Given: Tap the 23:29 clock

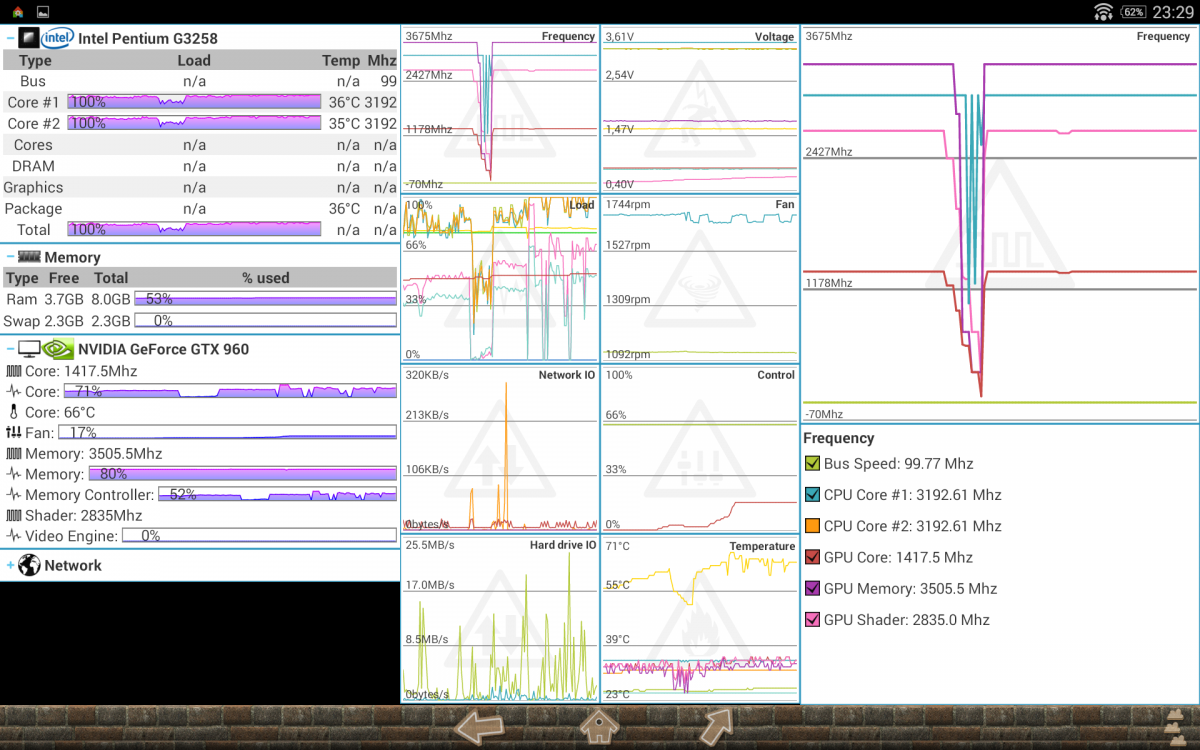Looking at the screenshot, I should (x=1173, y=12).
